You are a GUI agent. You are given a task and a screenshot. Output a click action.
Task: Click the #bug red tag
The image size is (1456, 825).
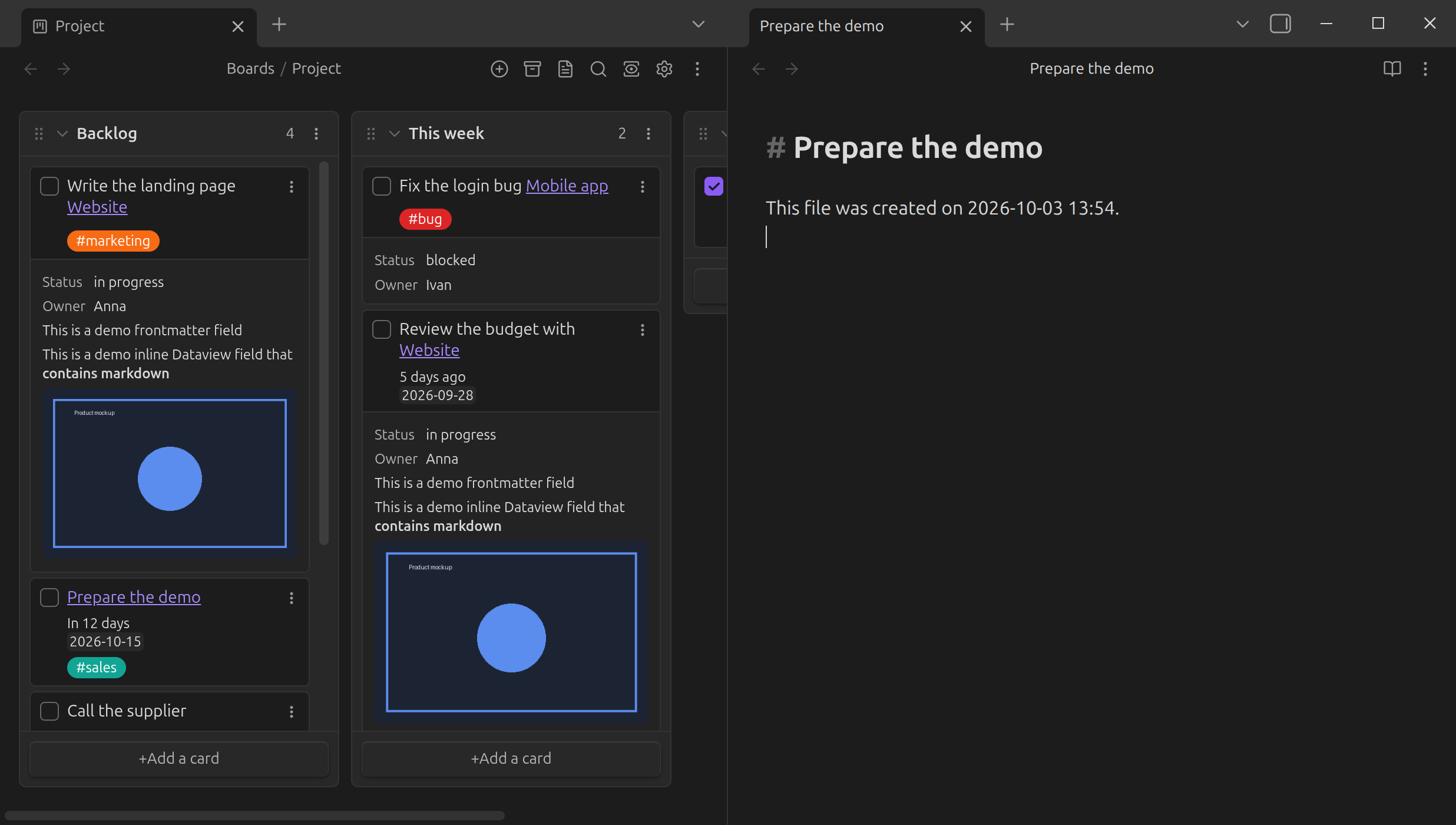point(425,219)
